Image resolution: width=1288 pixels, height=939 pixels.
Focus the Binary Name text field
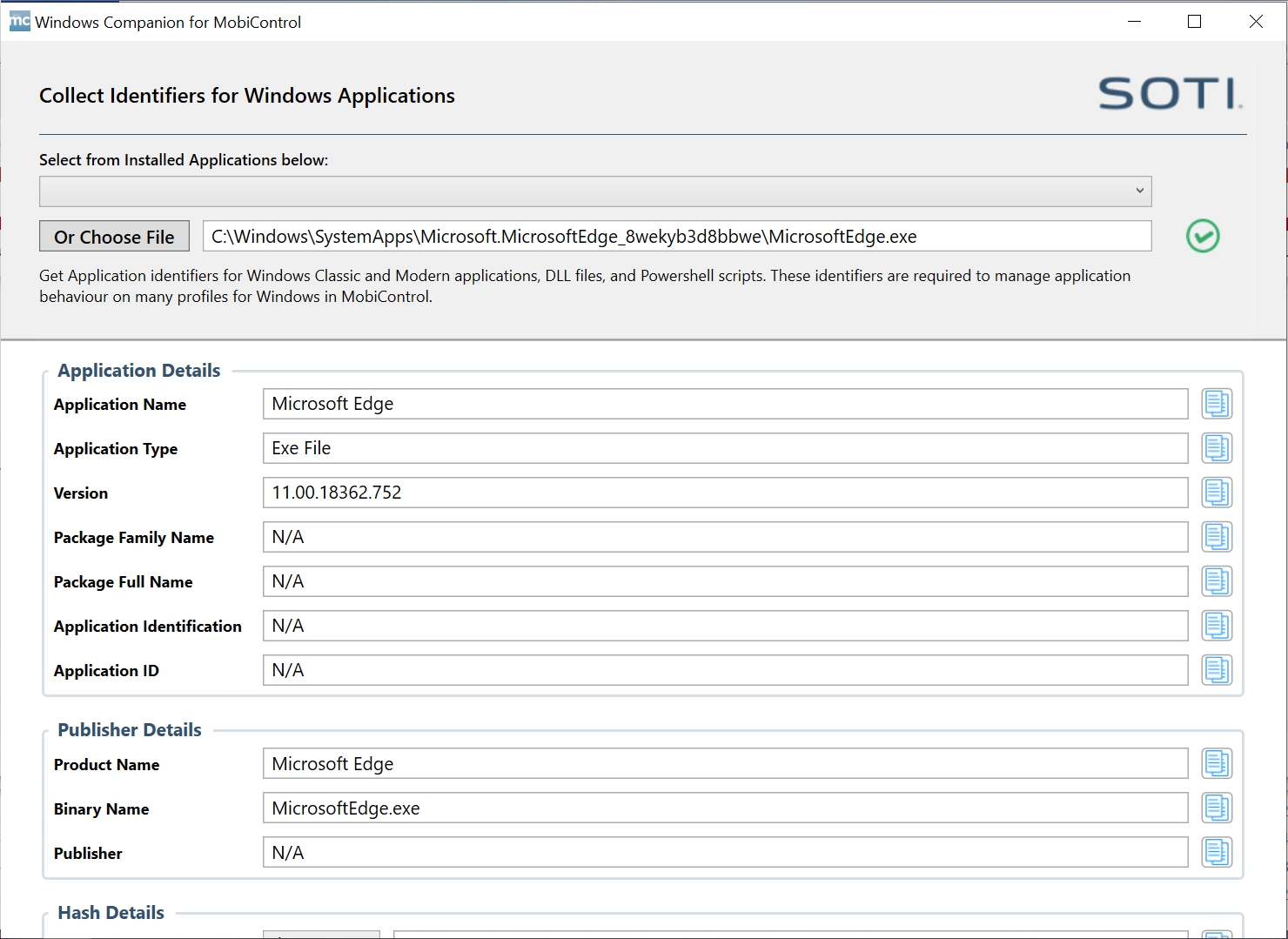click(724, 808)
